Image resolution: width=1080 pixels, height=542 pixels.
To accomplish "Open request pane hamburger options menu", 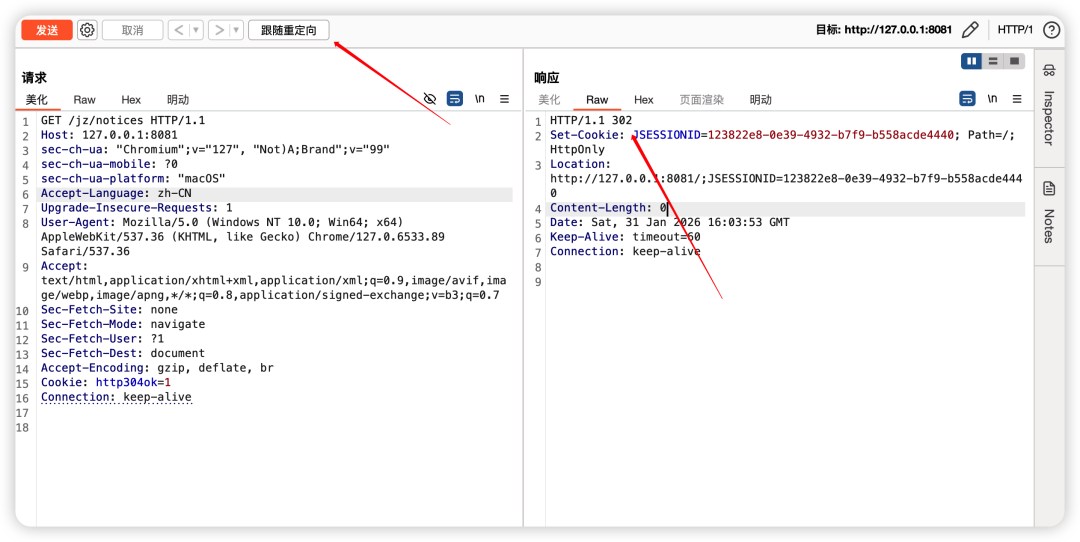I will click(505, 99).
